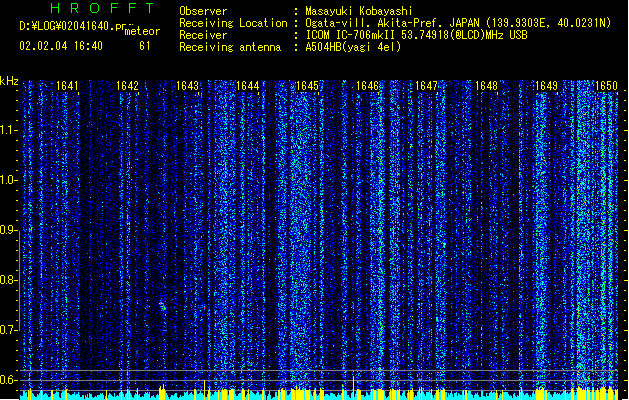This screenshot has height=400, width=629.
Task: Select the A504HB(yagi 4el) antenna text
Action: point(353,47)
